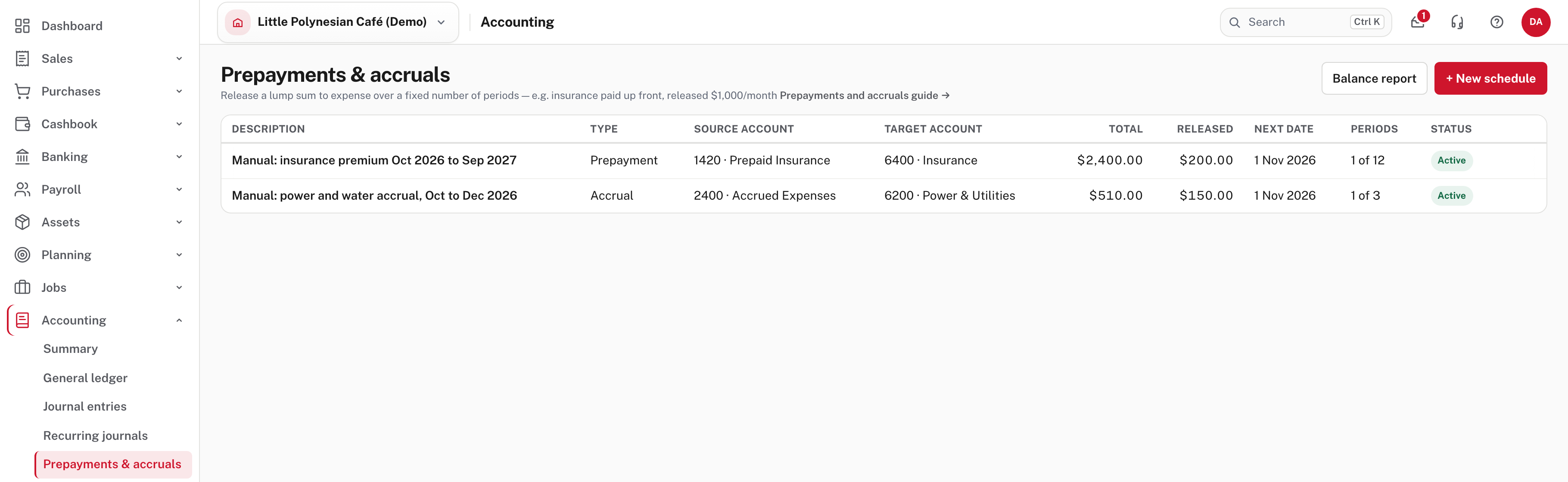Image resolution: width=1568 pixels, height=482 pixels.
Task: Expand the Payroll menu chevron
Action: coord(179,189)
